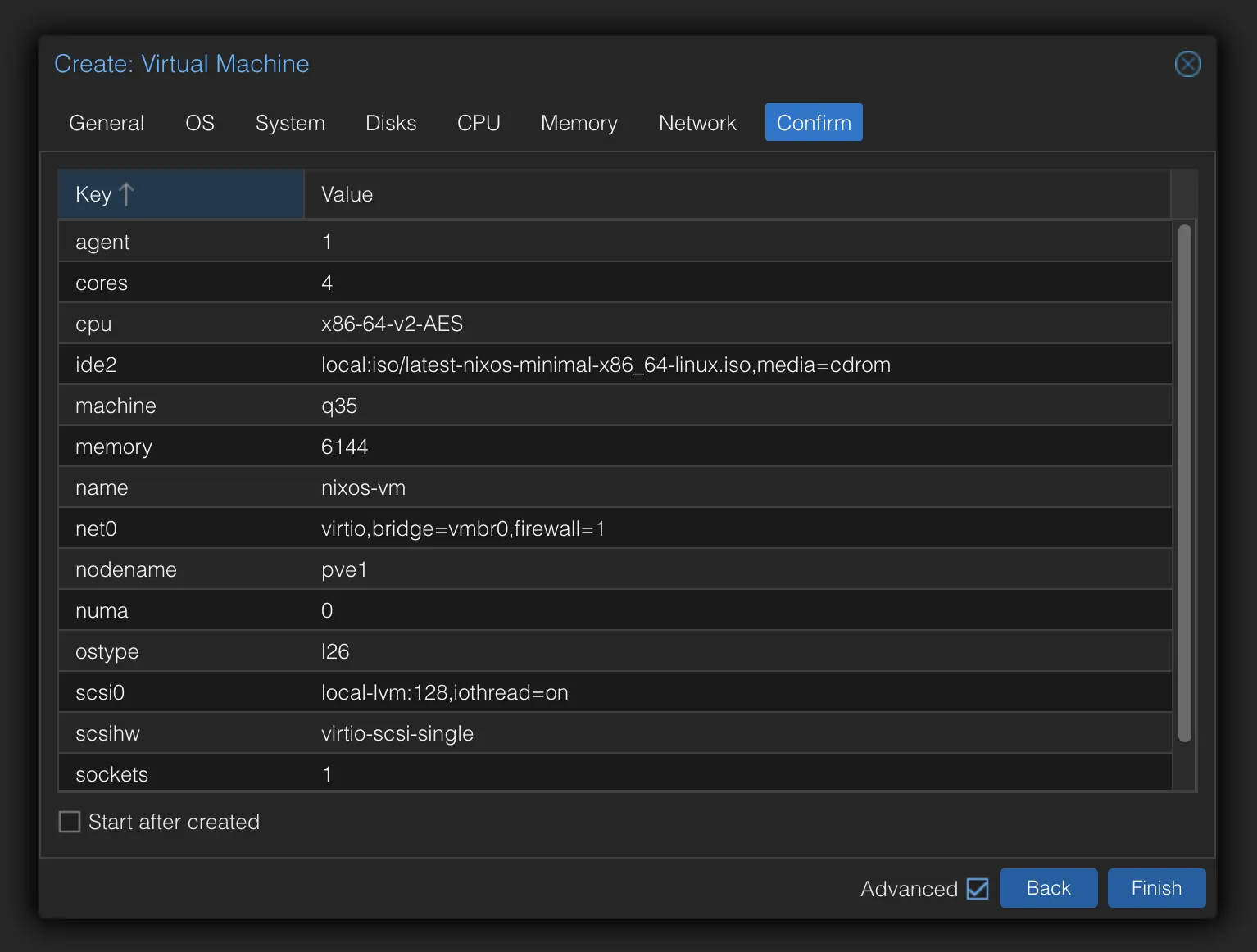Select the ide2 key cell
Image resolution: width=1257 pixels, height=952 pixels.
tap(181, 365)
